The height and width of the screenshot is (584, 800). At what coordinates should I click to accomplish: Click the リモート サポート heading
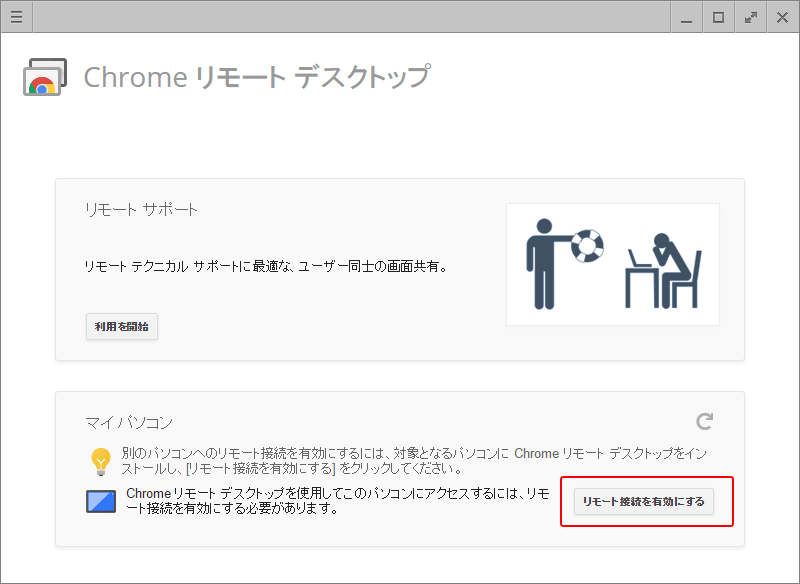141,210
